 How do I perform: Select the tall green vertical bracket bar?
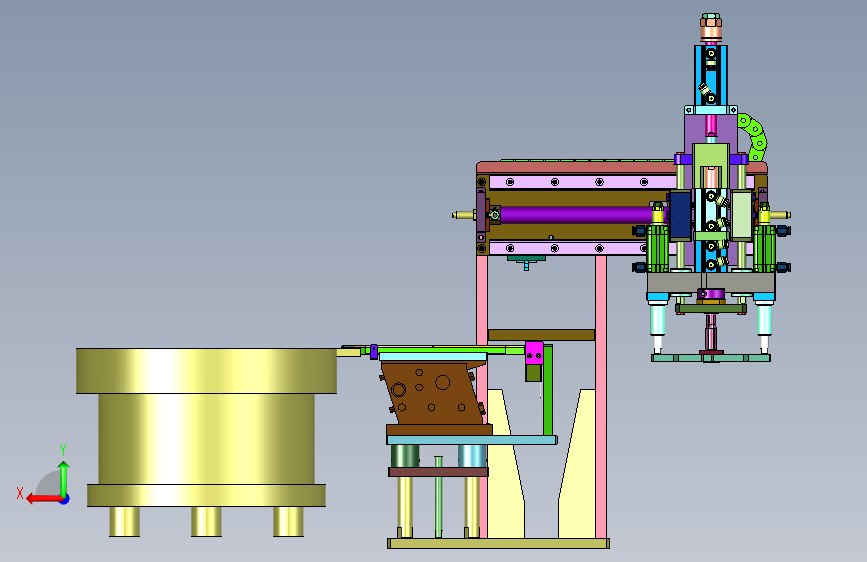pyautogui.click(x=548, y=390)
